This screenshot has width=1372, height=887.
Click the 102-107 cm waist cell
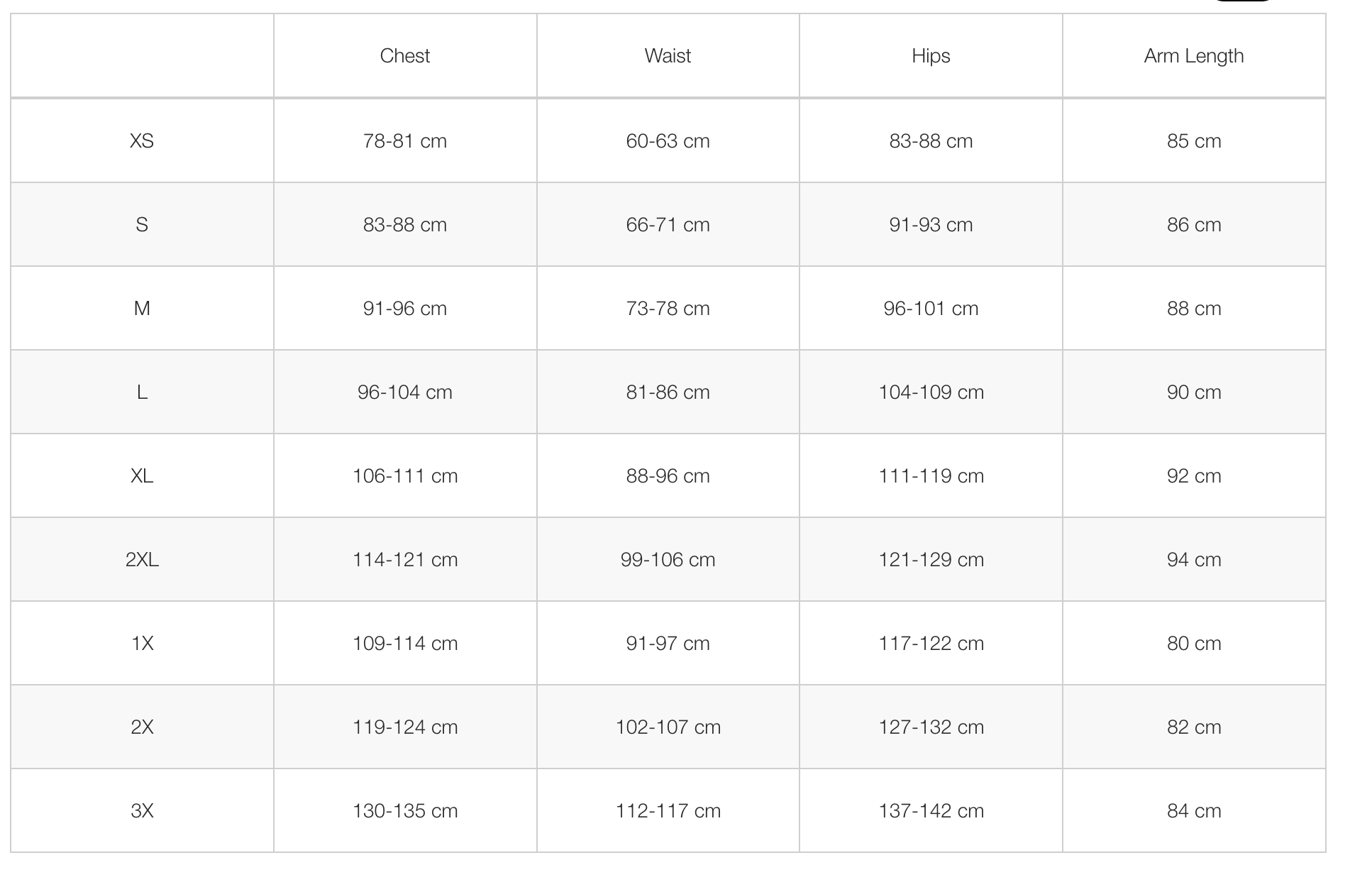tap(668, 727)
